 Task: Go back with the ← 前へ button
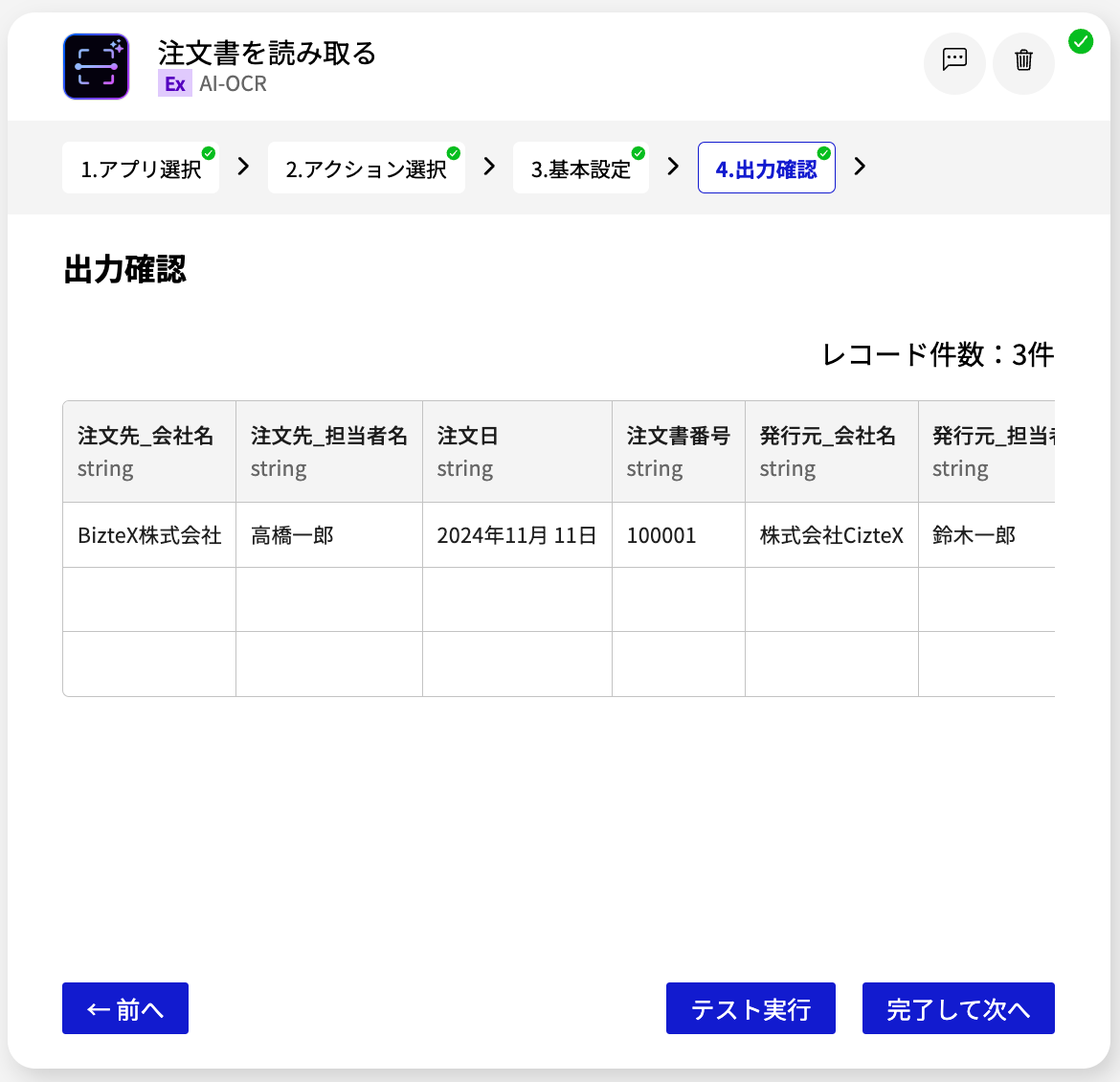pos(125,1008)
